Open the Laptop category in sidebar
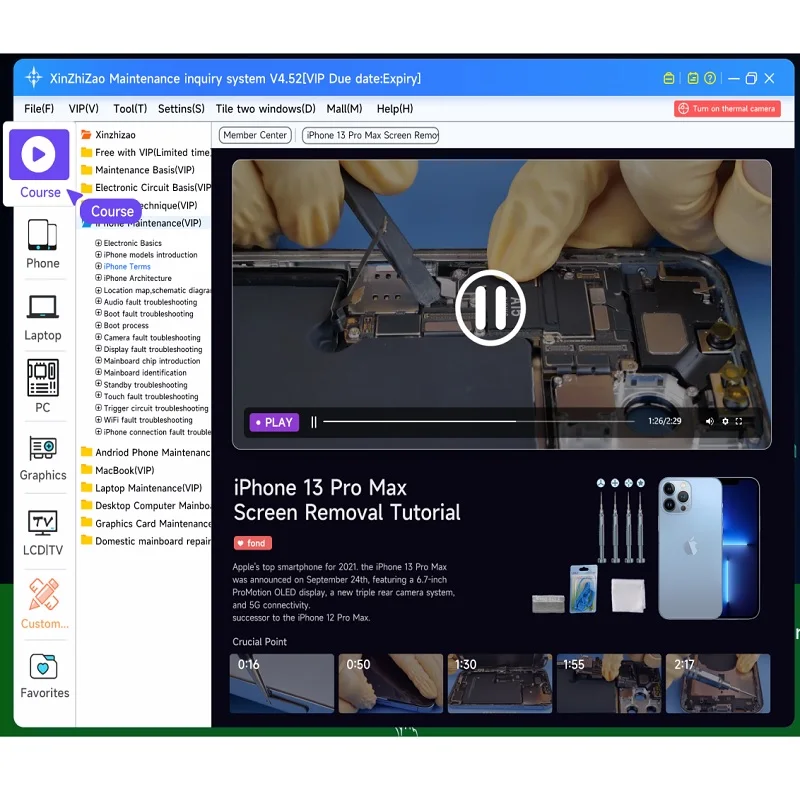The width and height of the screenshot is (800, 800). [42, 307]
